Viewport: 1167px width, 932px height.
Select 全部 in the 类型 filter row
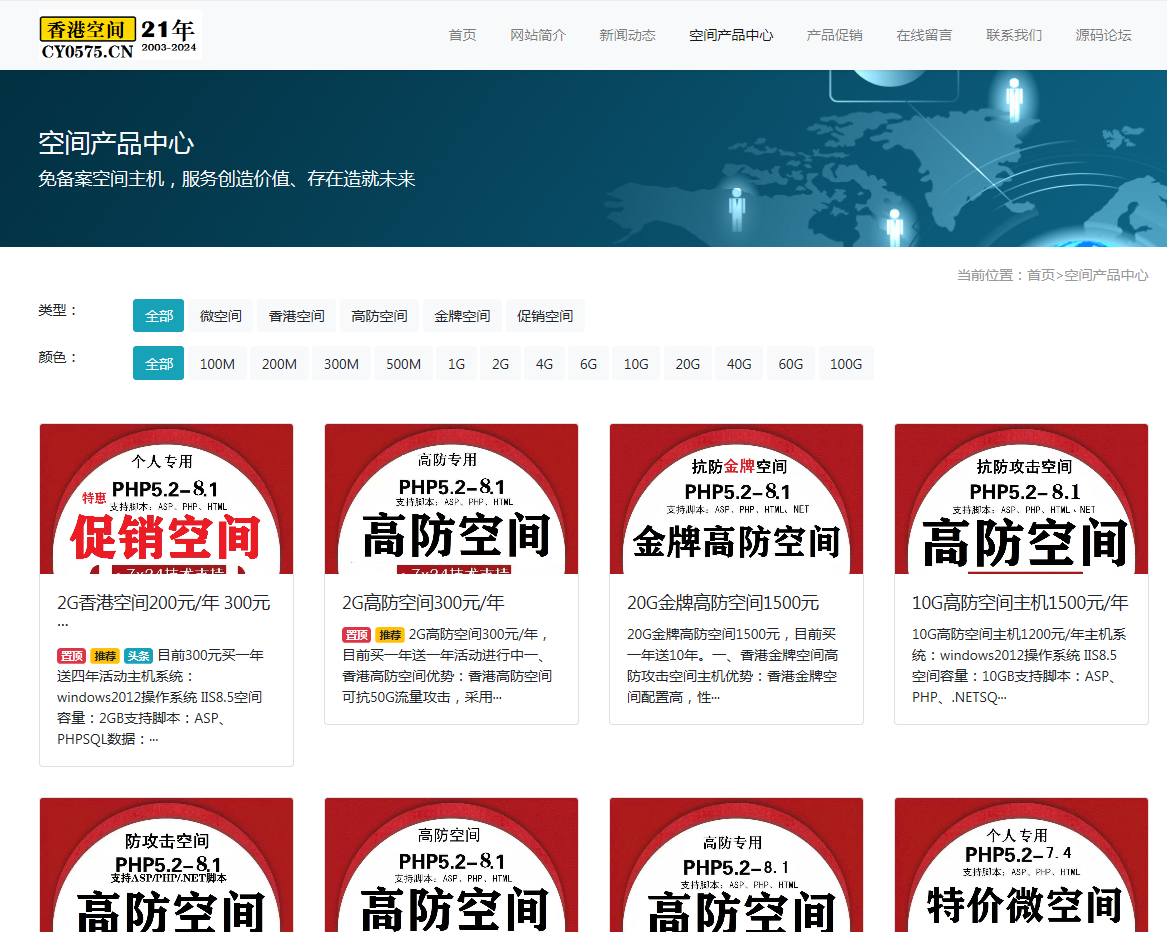point(159,316)
